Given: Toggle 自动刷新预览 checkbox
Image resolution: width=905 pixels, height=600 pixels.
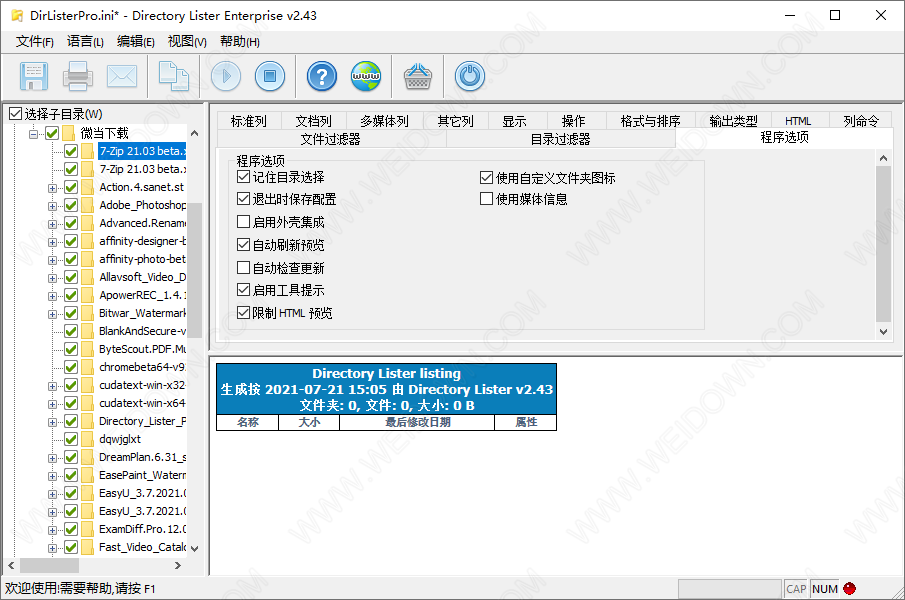Looking at the screenshot, I should 244,245.
